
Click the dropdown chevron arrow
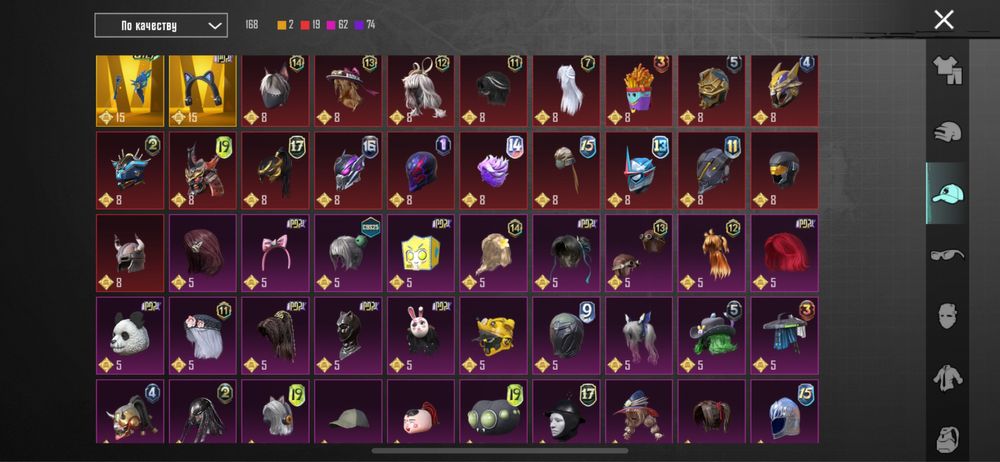[216, 26]
